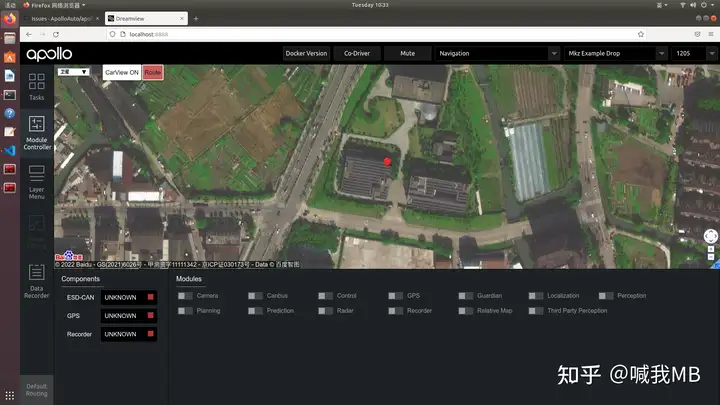This screenshot has width=720, height=405.
Task: Open the Tasks panel in sidebar
Action: coord(36,87)
